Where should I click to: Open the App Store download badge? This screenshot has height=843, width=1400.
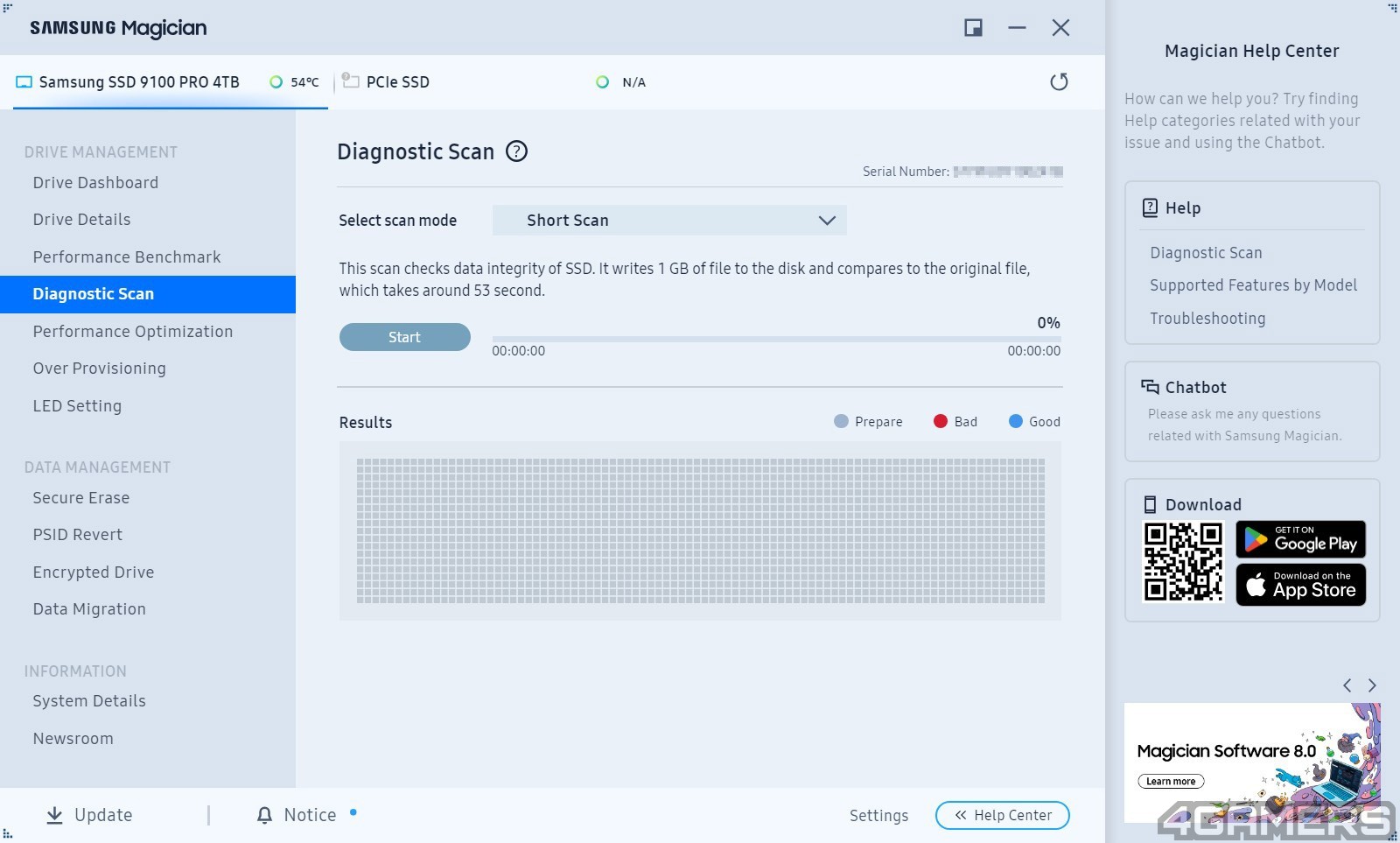coord(1300,585)
